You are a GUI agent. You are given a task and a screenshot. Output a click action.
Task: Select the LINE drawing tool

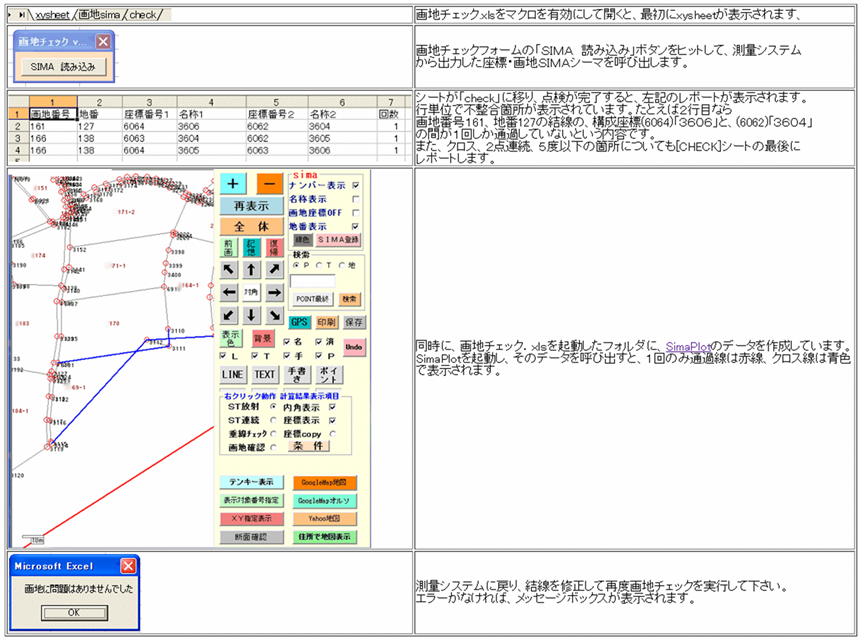click(x=232, y=375)
